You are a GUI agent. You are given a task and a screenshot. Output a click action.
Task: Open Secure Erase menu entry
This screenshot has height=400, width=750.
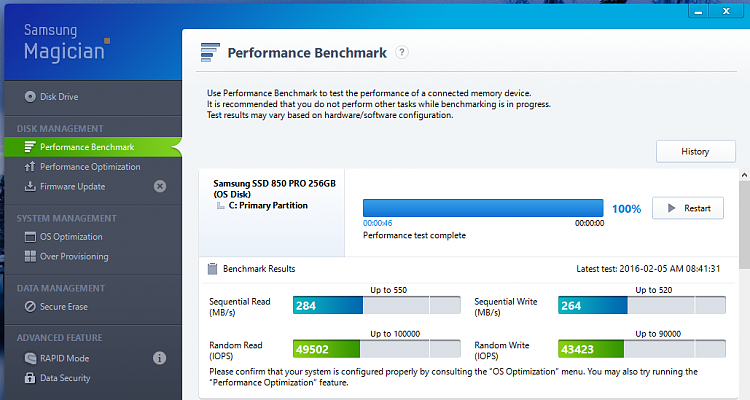(x=64, y=307)
